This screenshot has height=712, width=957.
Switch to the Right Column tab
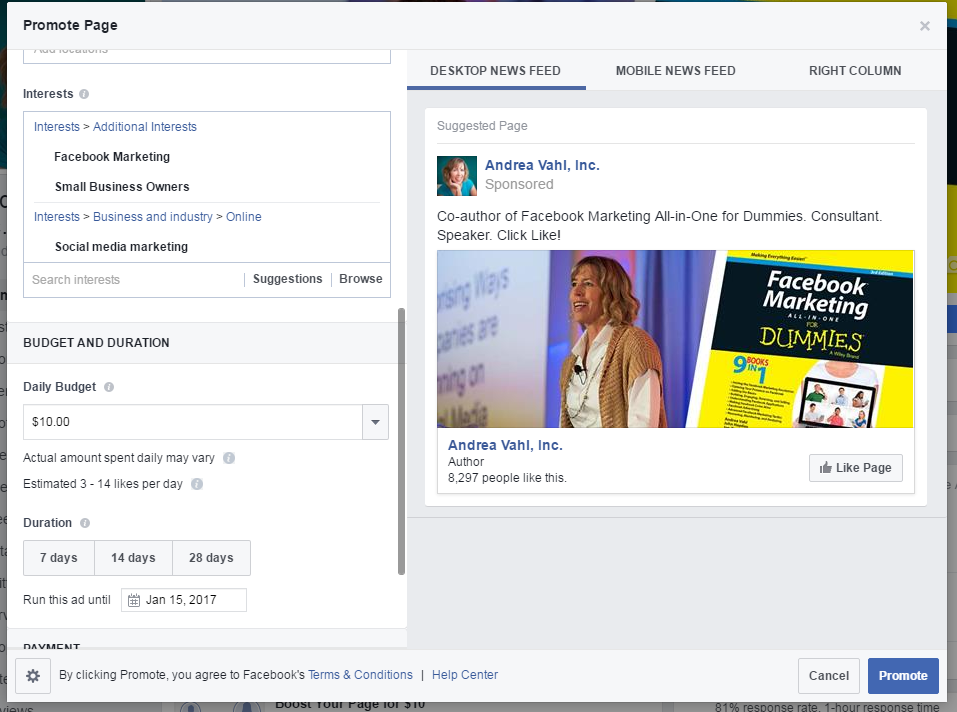click(855, 71)
